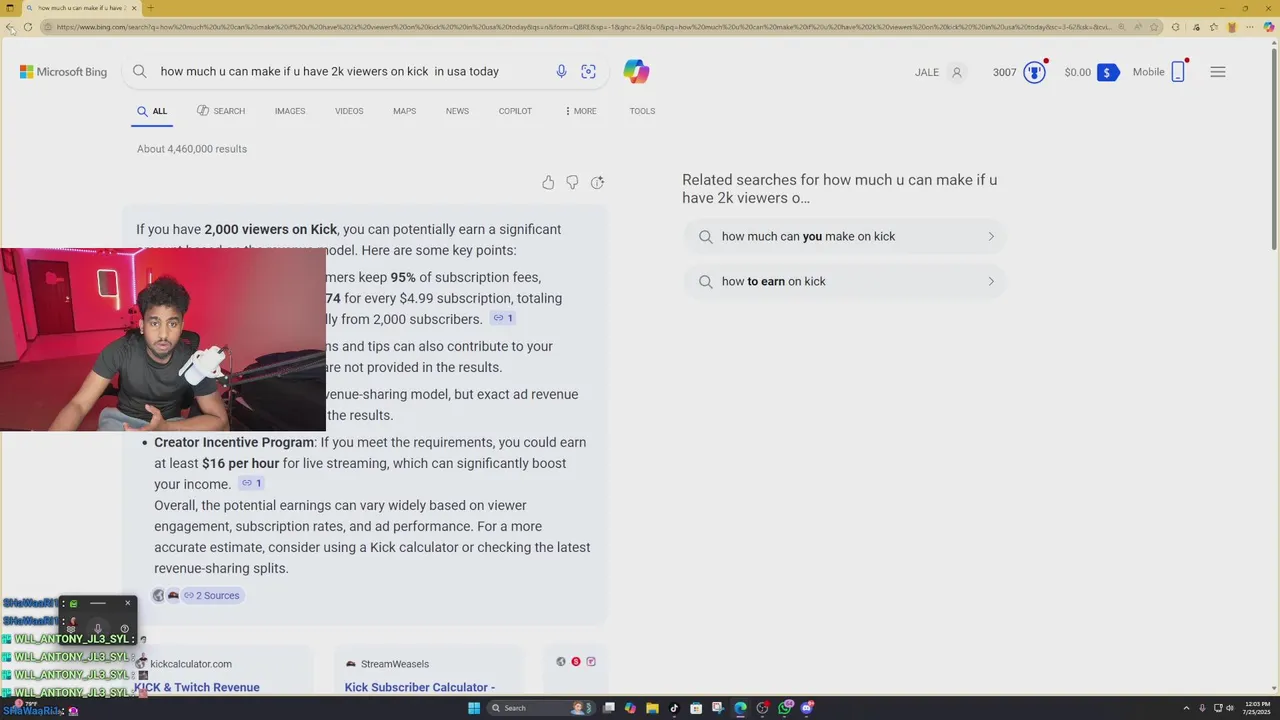
Task: Open the TOOLS option
Action: pyautogui.click(x=642, y=111)
